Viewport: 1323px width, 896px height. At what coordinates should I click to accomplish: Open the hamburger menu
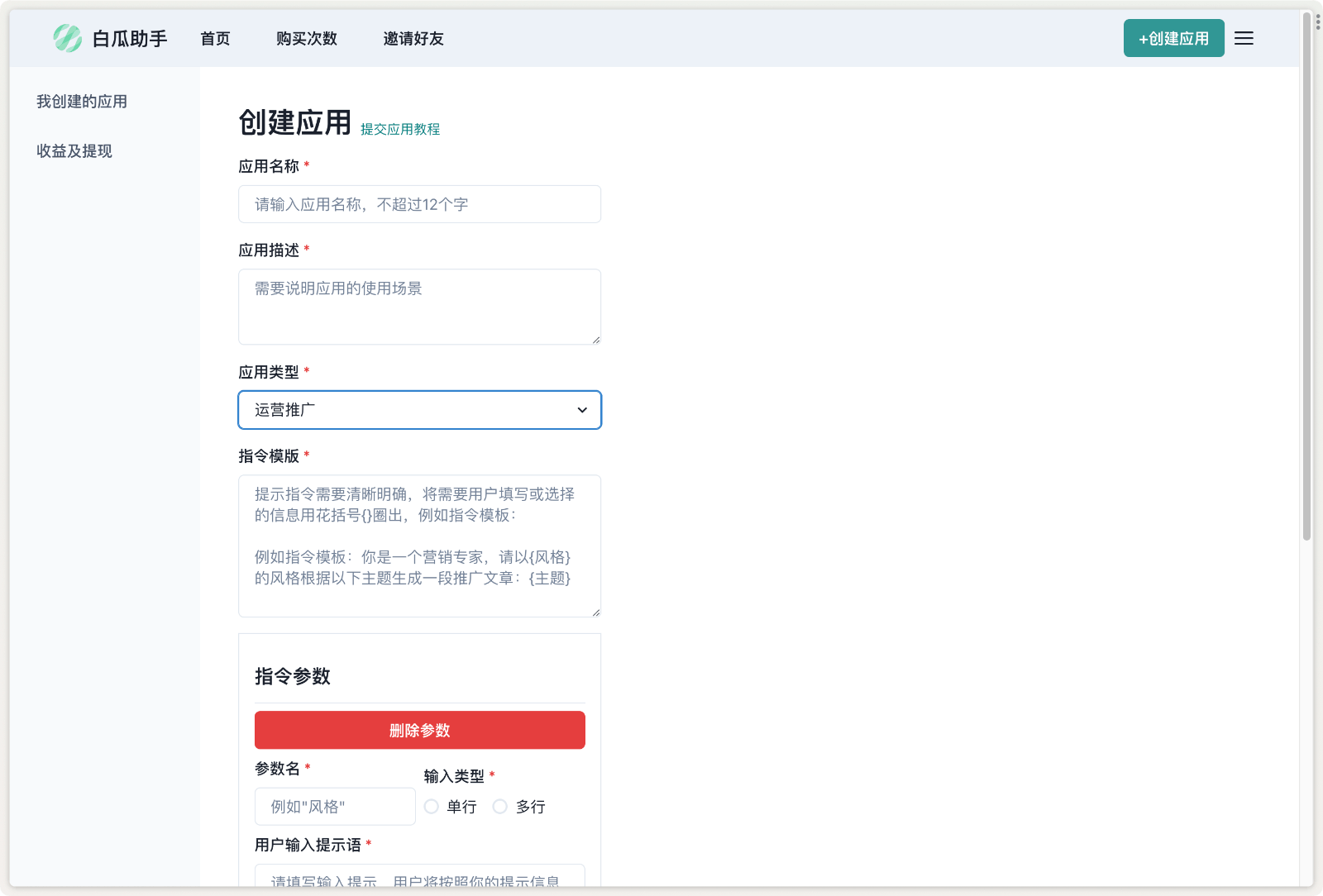point(1244,38)
